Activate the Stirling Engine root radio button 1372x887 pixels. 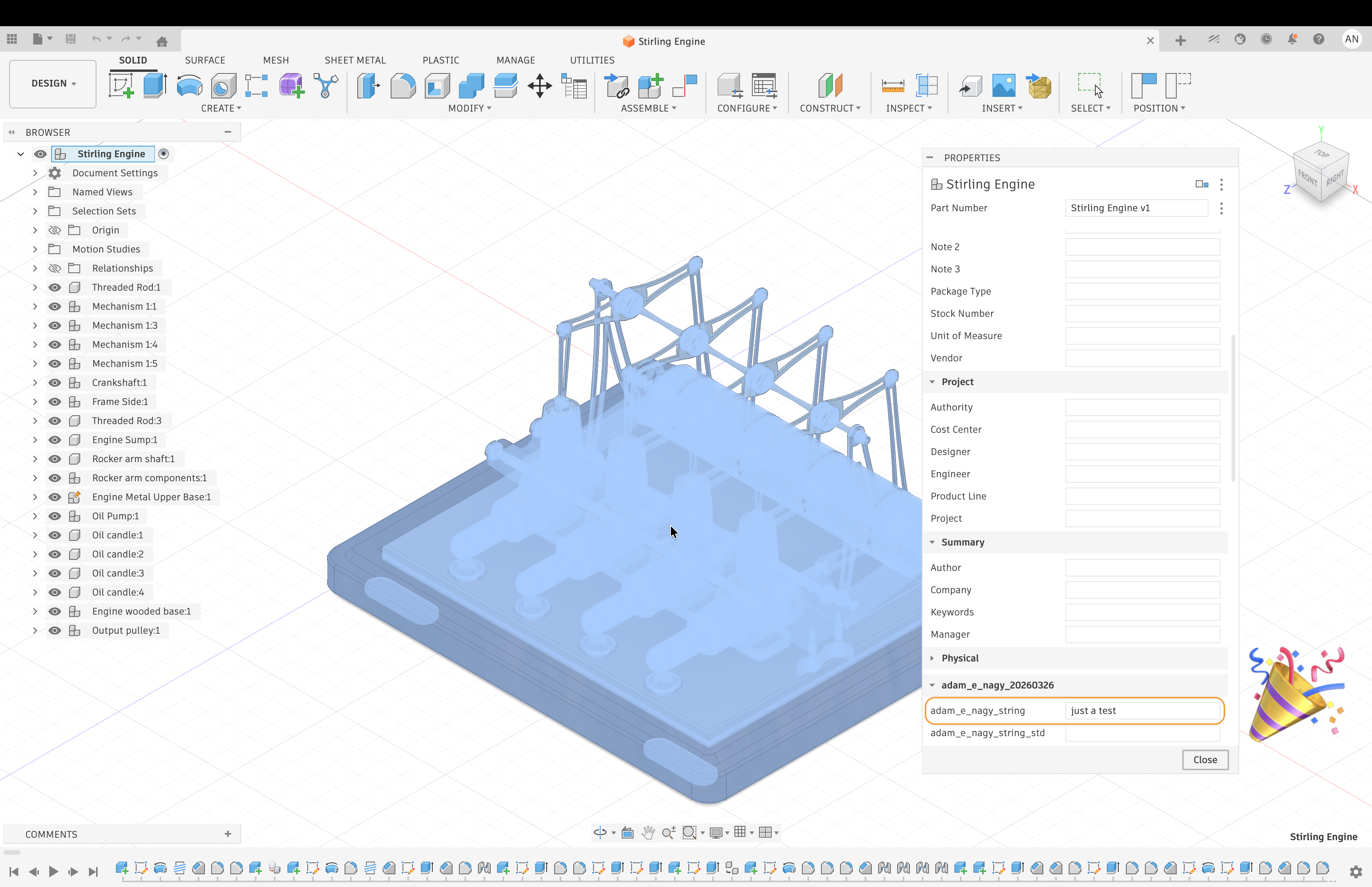[x=164, y=154]
